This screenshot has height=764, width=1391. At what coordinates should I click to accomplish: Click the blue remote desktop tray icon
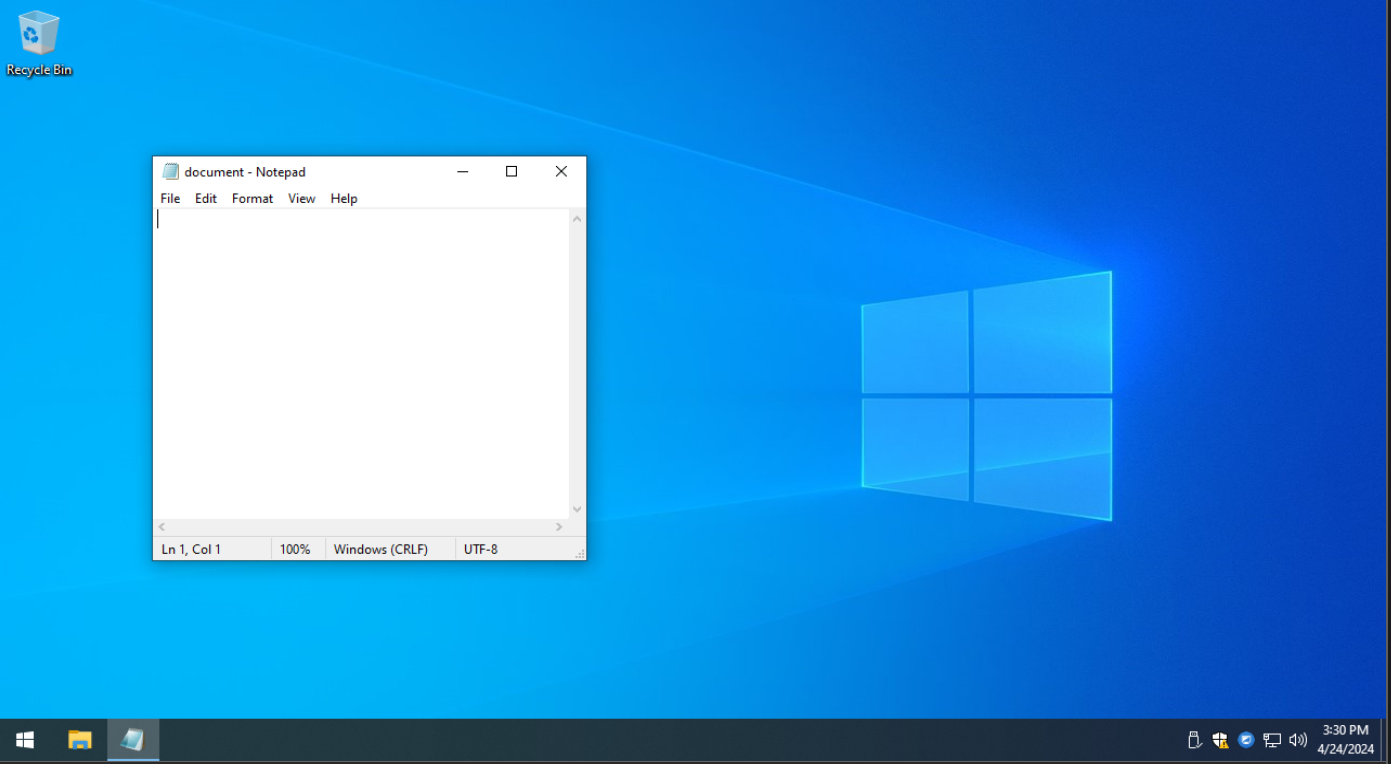pos(1246,740)
